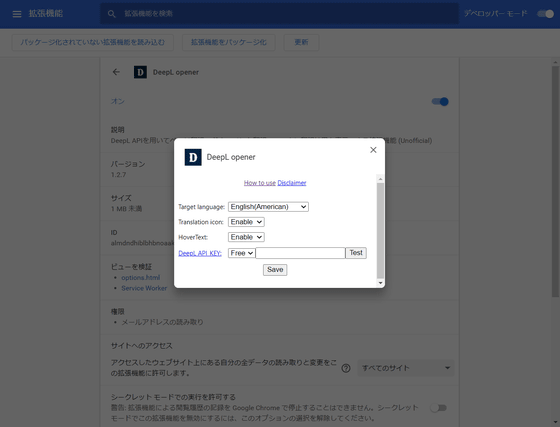
Task: Open the Translation icon dropdown
Action: 246,222
